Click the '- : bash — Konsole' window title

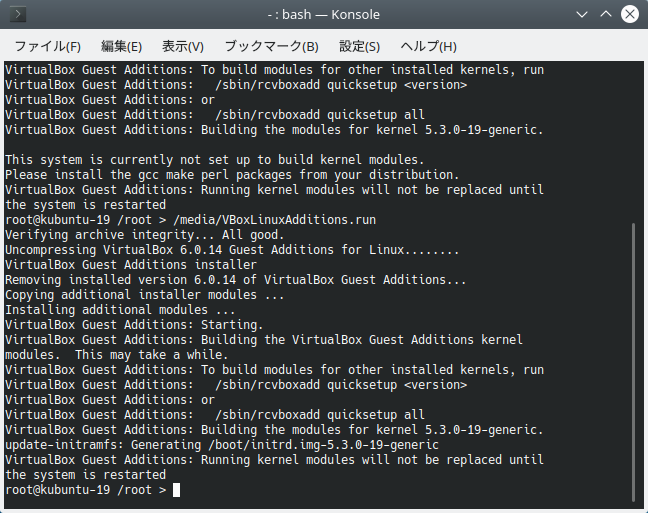tap(324, 14)
